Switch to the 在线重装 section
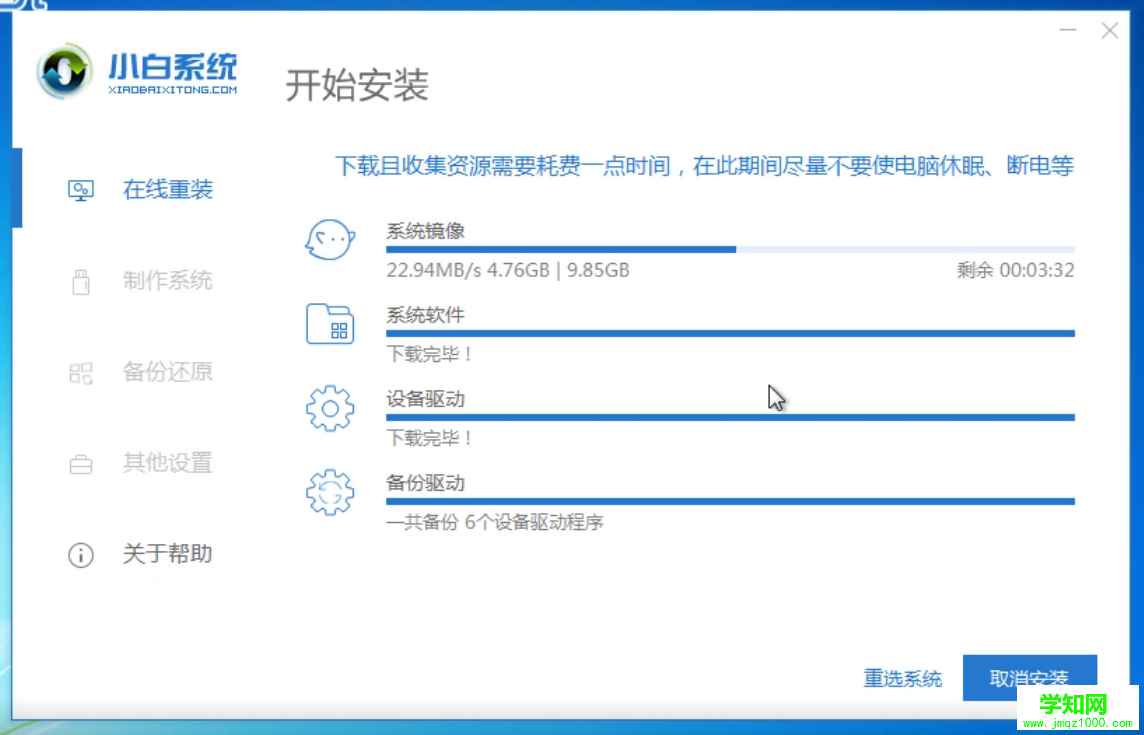 pos(167,189)
